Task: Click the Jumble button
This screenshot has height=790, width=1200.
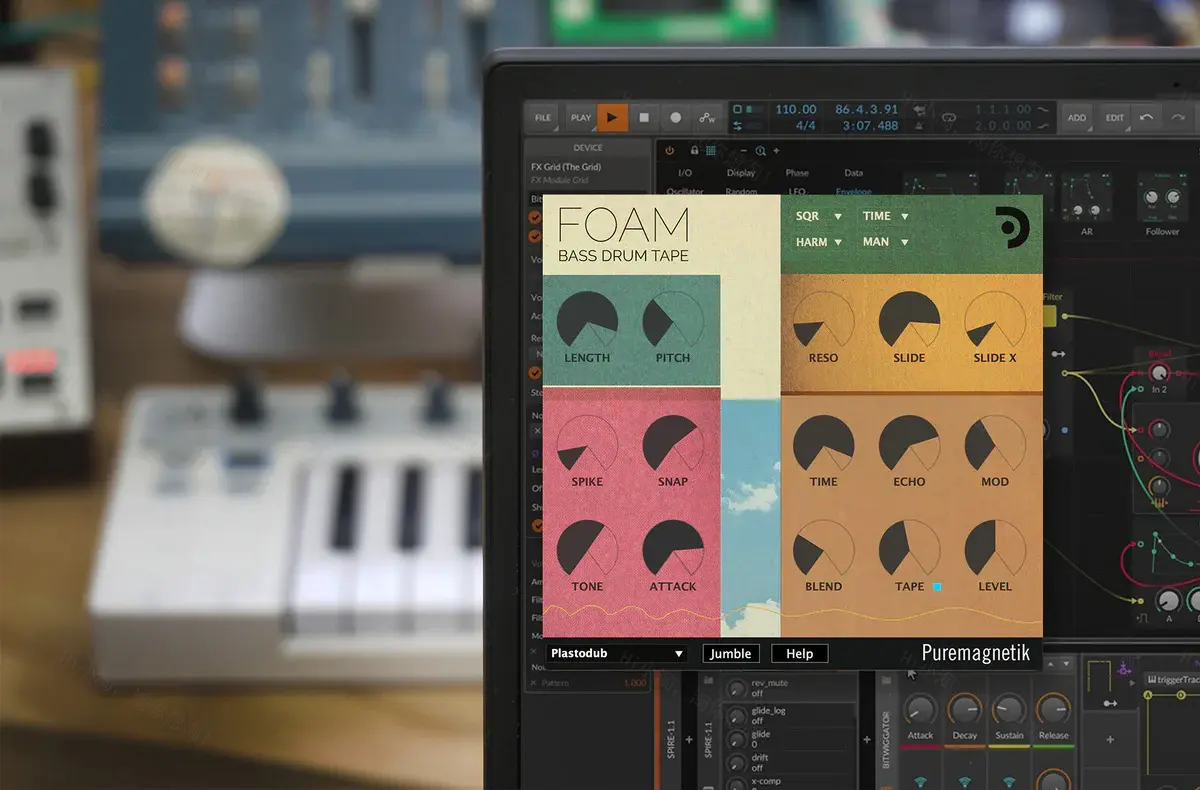Action: pyautogui.click(x=731, y=652)
